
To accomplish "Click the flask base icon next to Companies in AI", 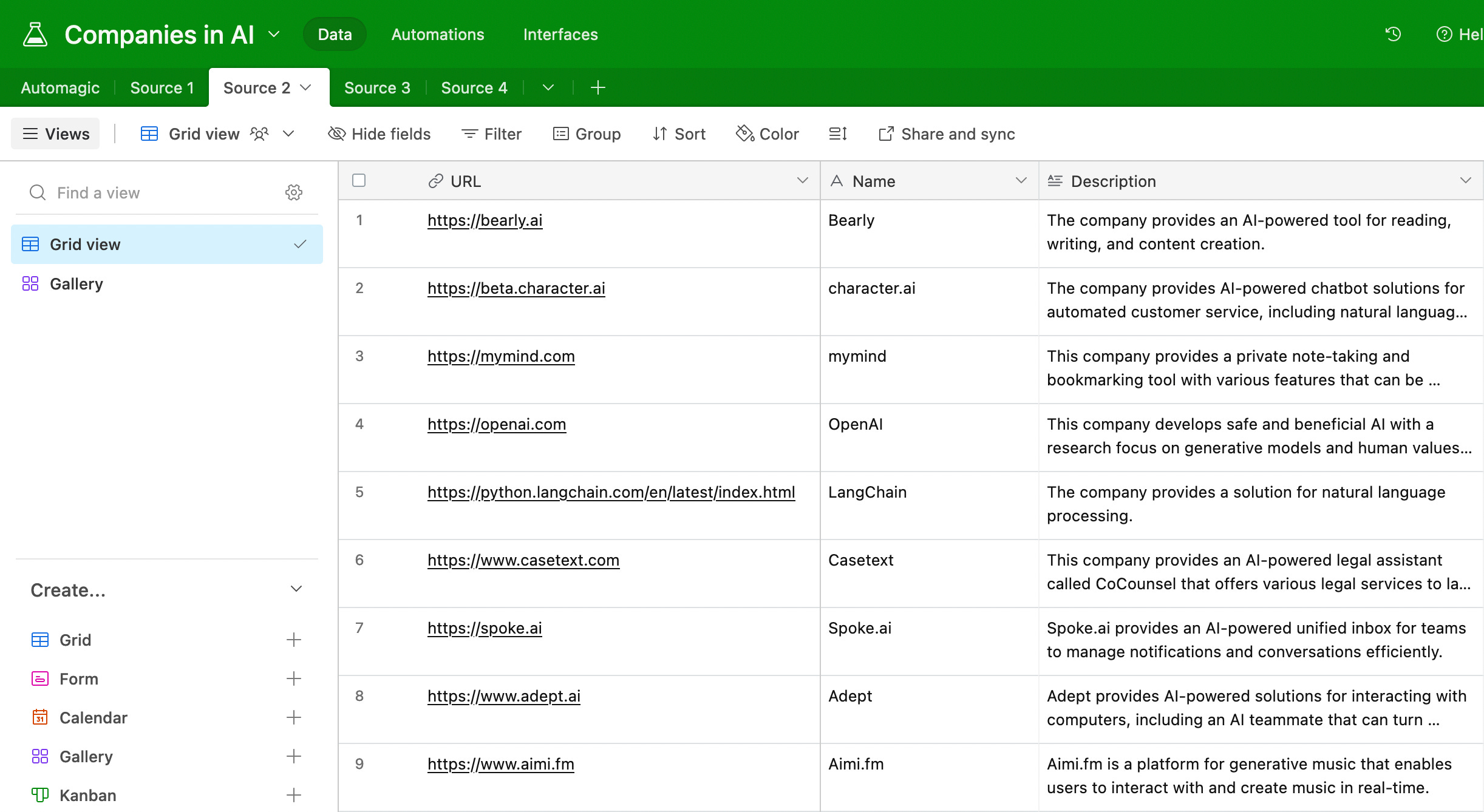I will [x=35, y=35].
